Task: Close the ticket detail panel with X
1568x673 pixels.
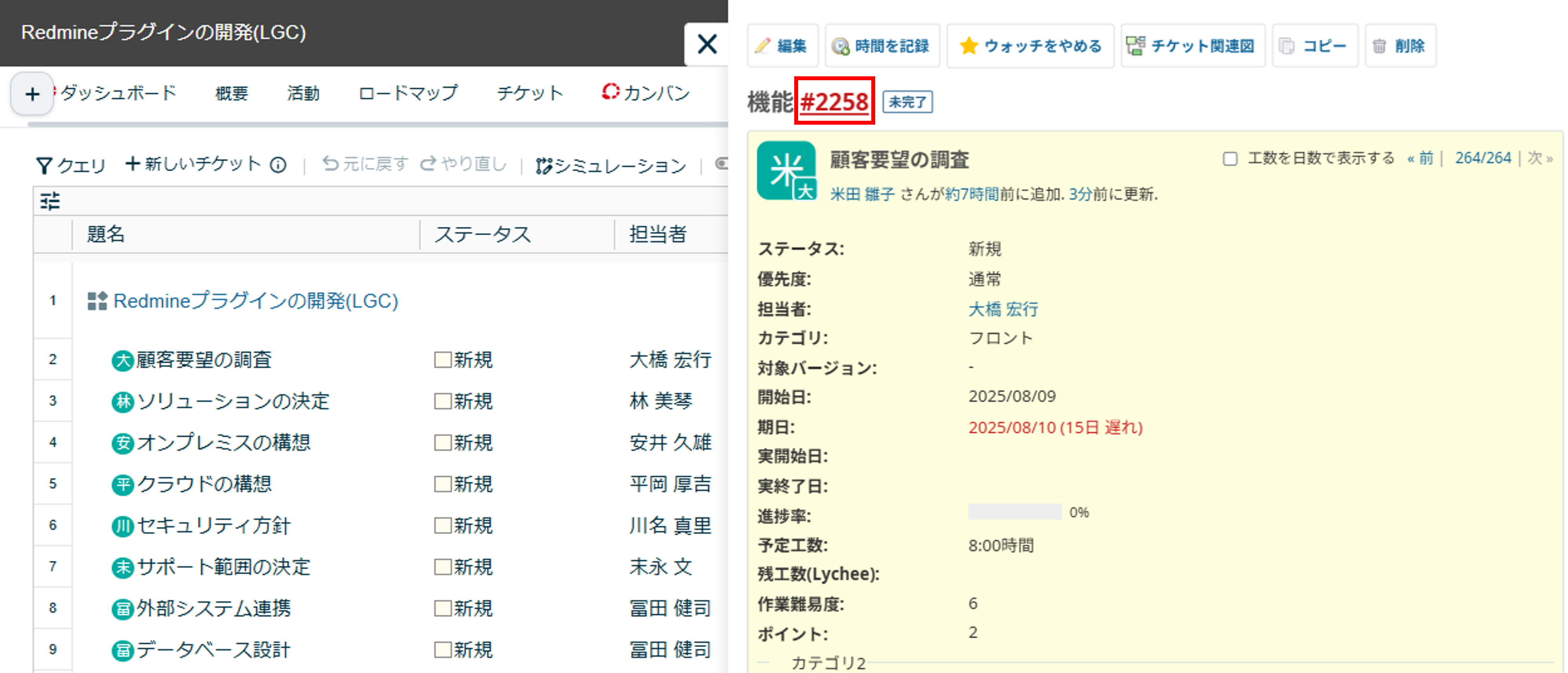Action: (x=707, y=44)
